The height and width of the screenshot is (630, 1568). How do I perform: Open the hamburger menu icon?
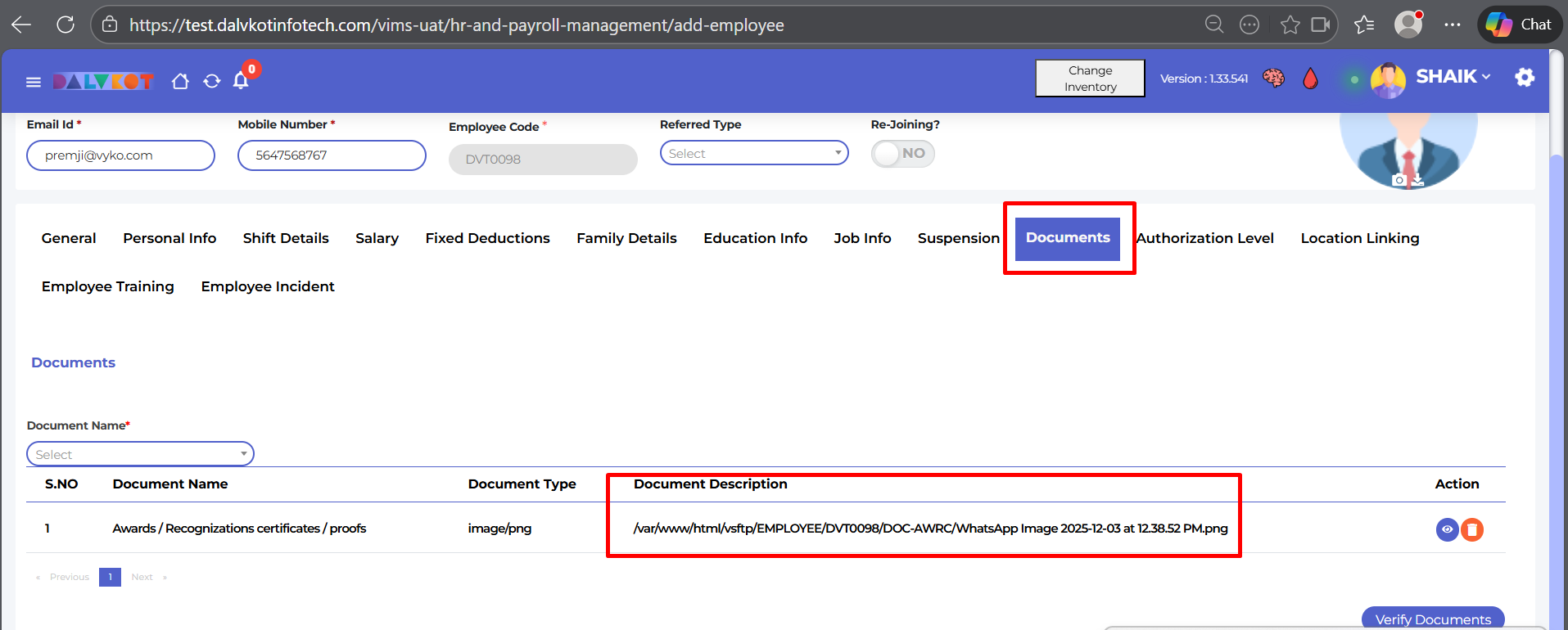(34, 82)
